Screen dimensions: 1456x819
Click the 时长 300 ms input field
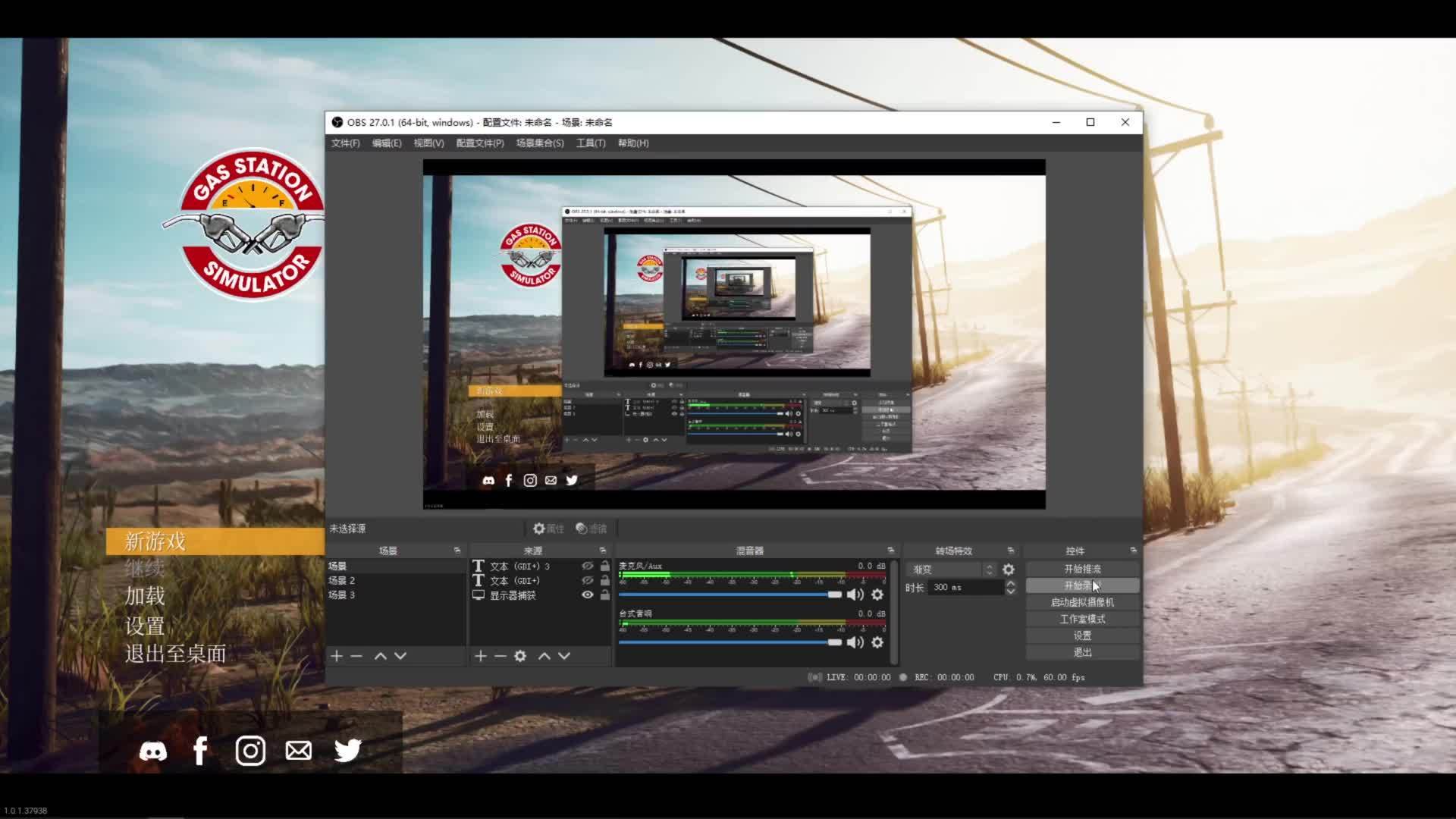pos(966,588)
